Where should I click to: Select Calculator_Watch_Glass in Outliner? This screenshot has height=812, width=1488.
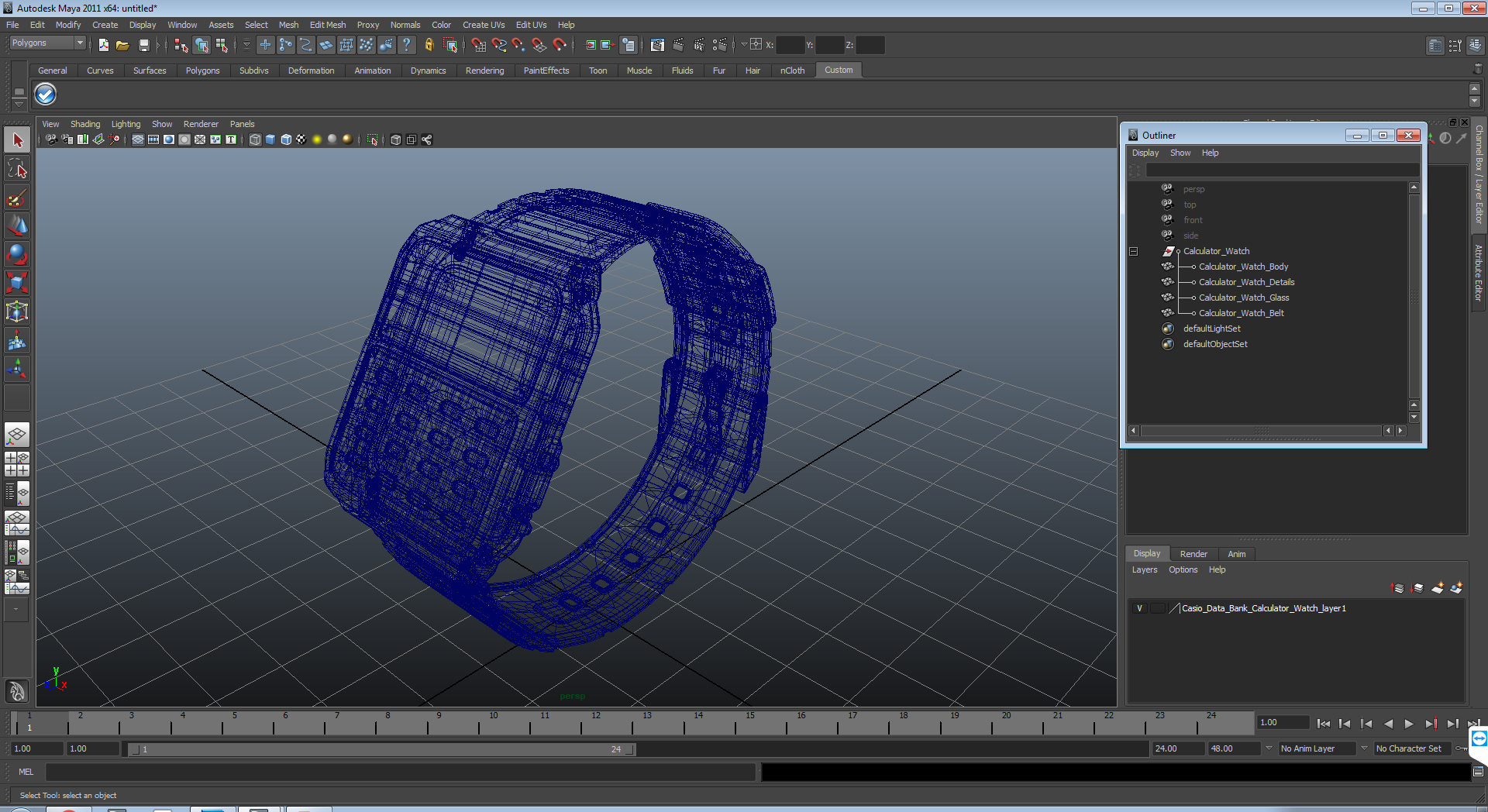click(1244, 298)
